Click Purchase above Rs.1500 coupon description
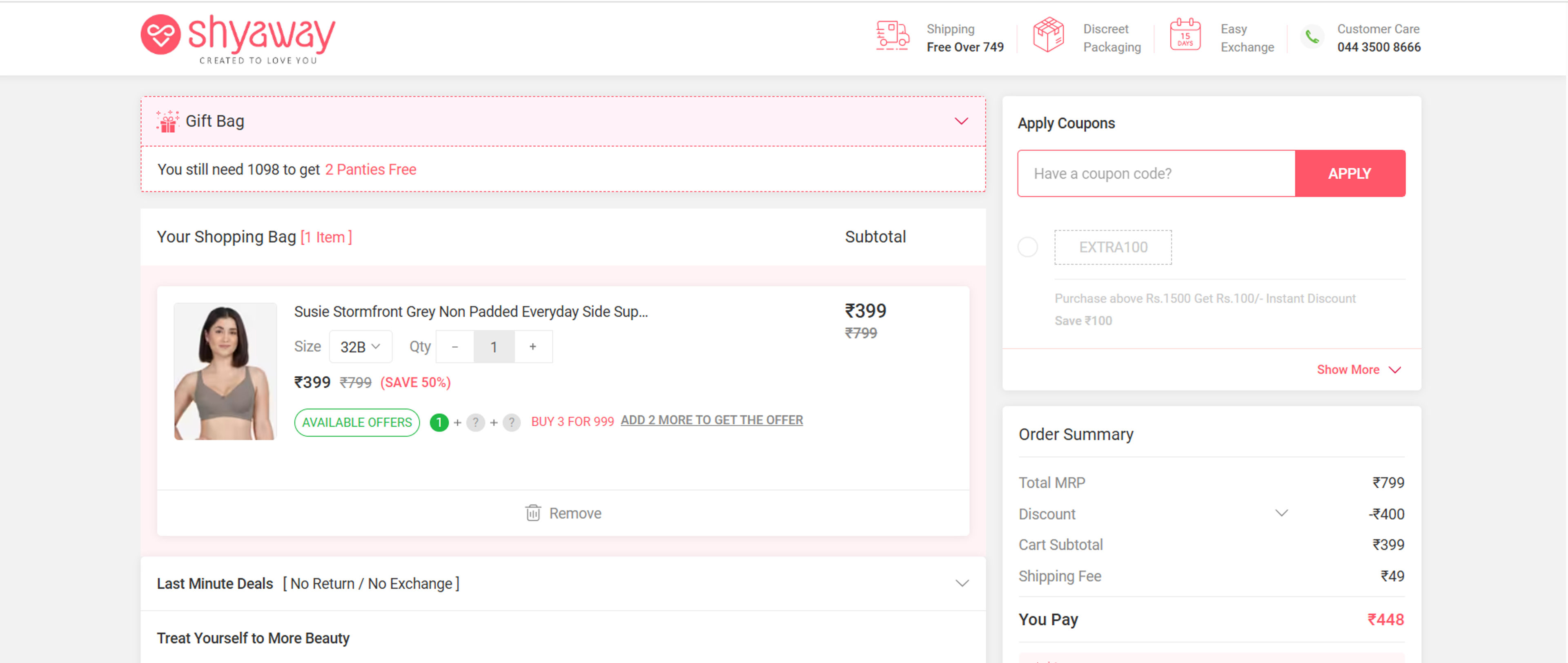 pos(1205,298)
